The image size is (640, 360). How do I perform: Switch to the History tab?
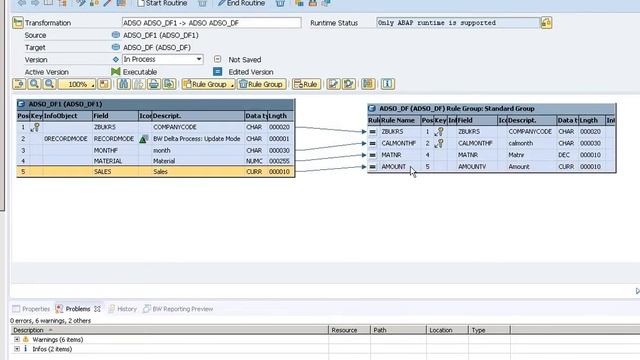[x=122, y=309]
